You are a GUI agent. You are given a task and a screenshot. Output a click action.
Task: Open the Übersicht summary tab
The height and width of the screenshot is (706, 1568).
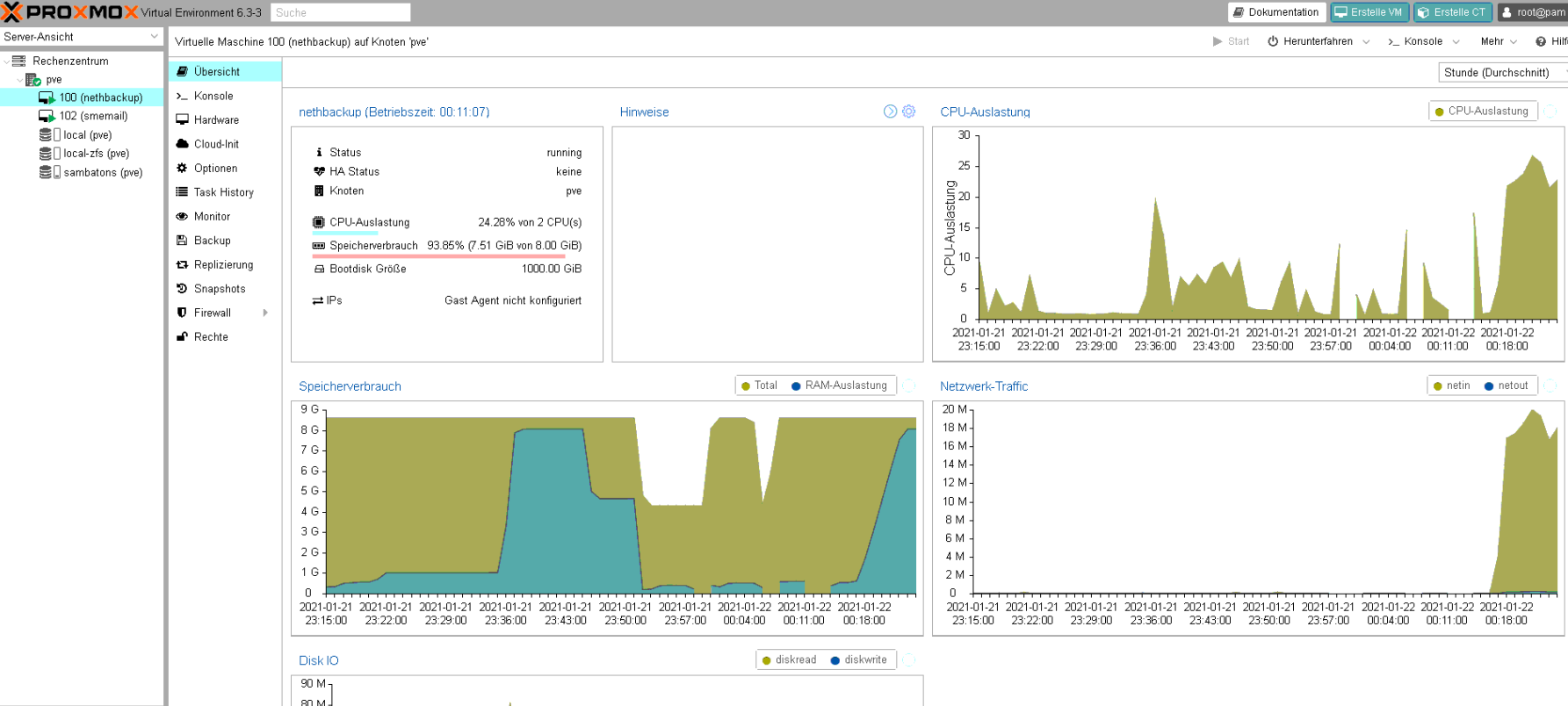pyautogui.click(x=225, y=71)
